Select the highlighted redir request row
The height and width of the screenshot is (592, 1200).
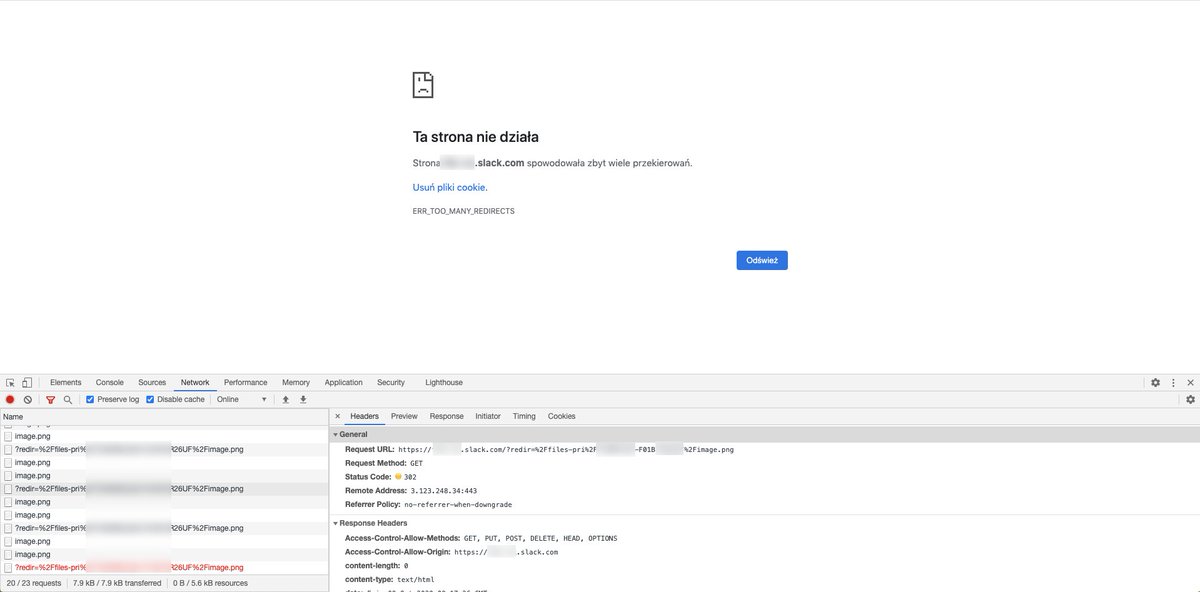pos(164,489)
